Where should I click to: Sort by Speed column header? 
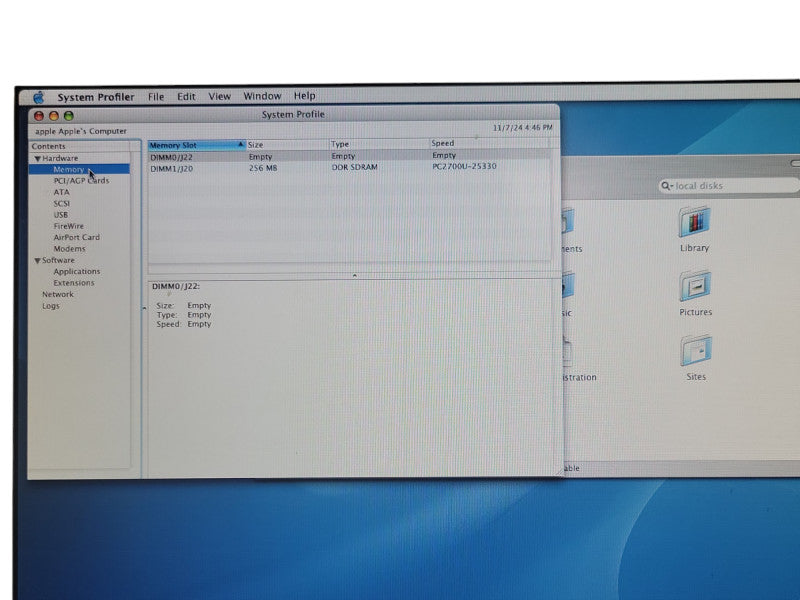(489, 143)
